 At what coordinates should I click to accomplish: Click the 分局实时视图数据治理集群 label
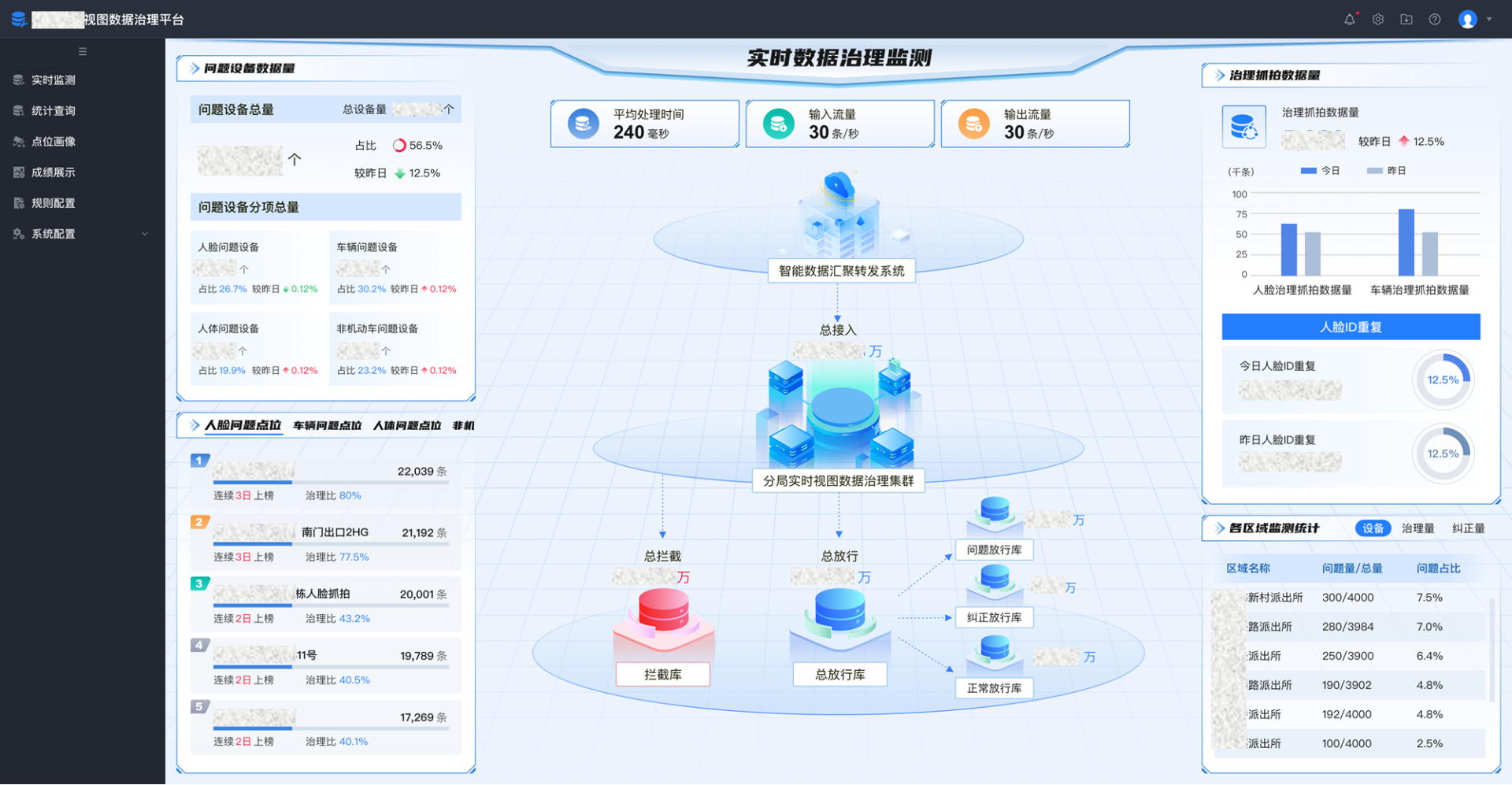839,481
